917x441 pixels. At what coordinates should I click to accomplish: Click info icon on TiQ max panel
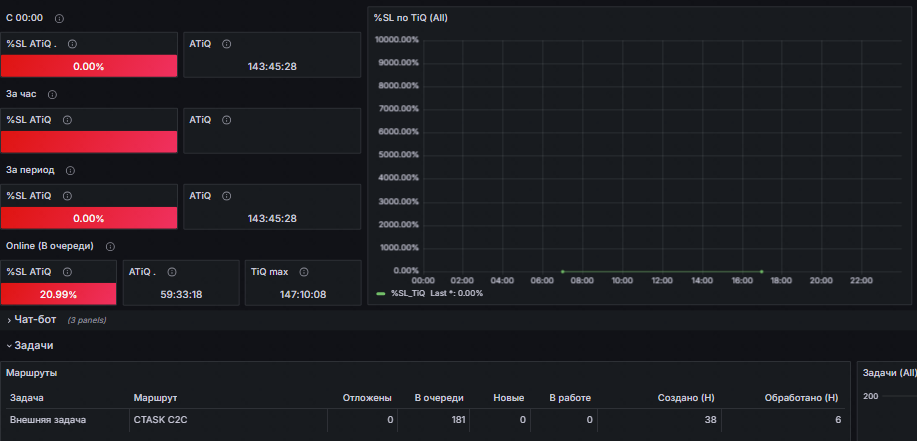pos(304,272)
